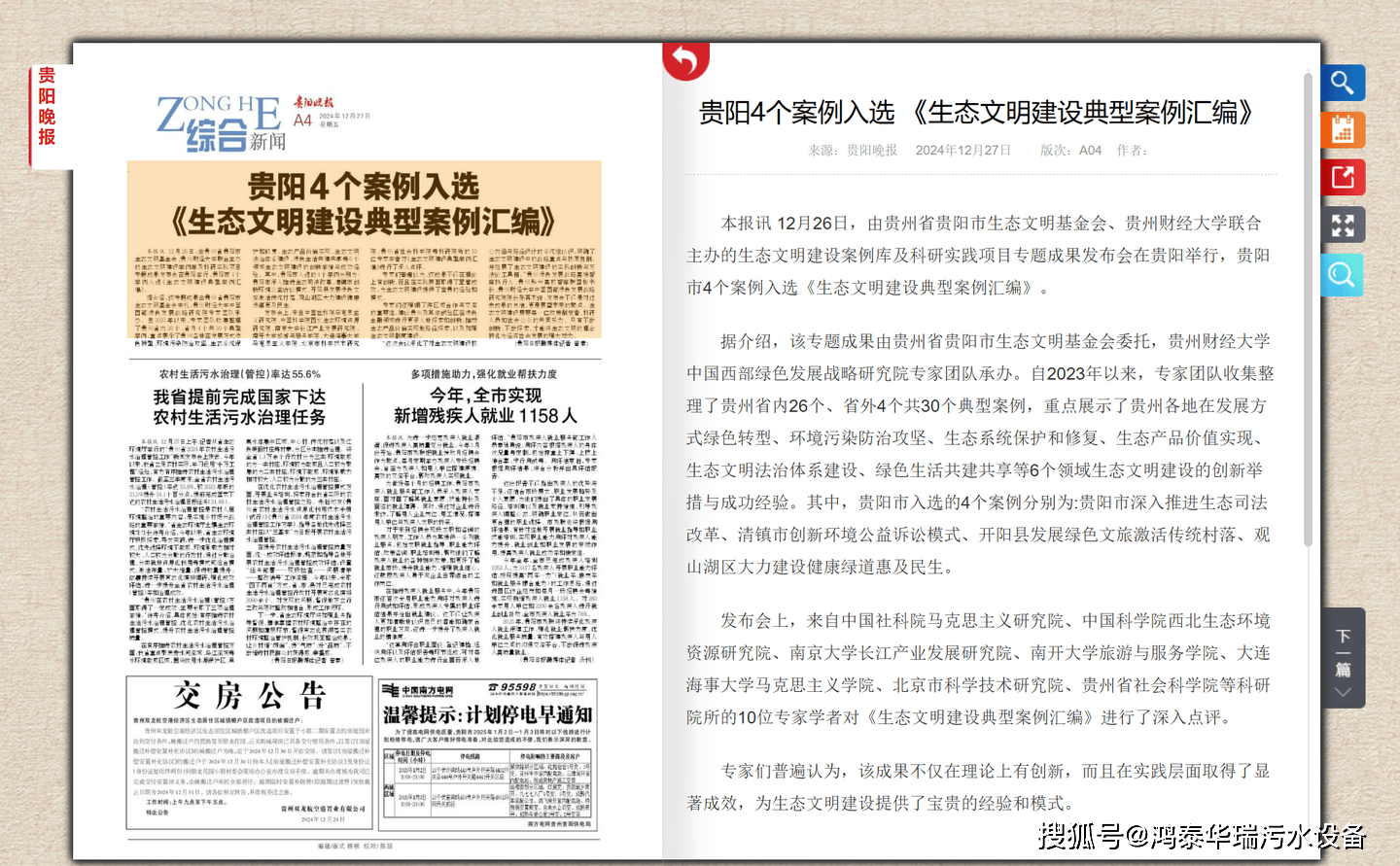Select the 贵阳晚报 side tab
1400x866 pixels.
point(47,107)
